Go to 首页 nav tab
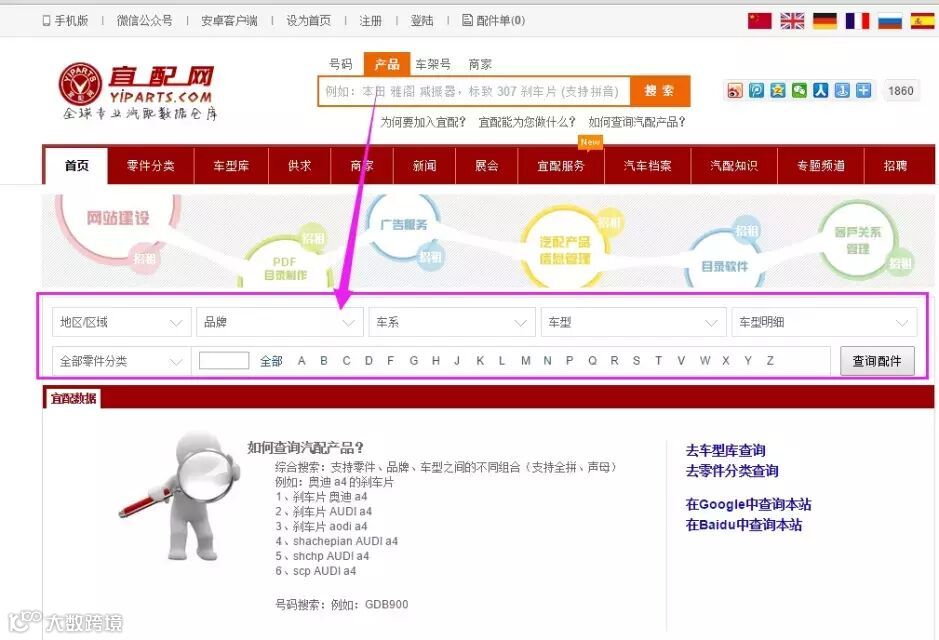The width and height of the screenshot is (939, 640). pos(77,166)
